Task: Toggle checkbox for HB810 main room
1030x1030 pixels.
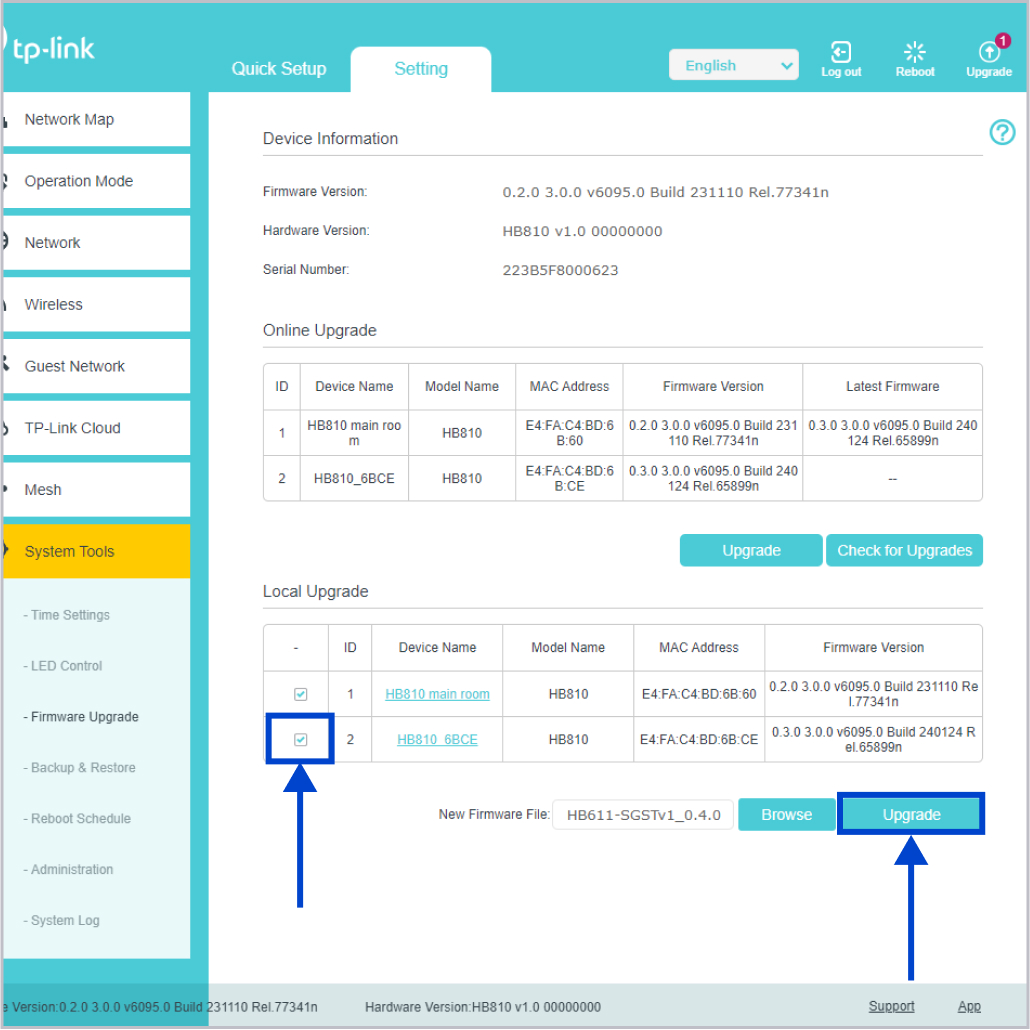Action: click(300, 694)
